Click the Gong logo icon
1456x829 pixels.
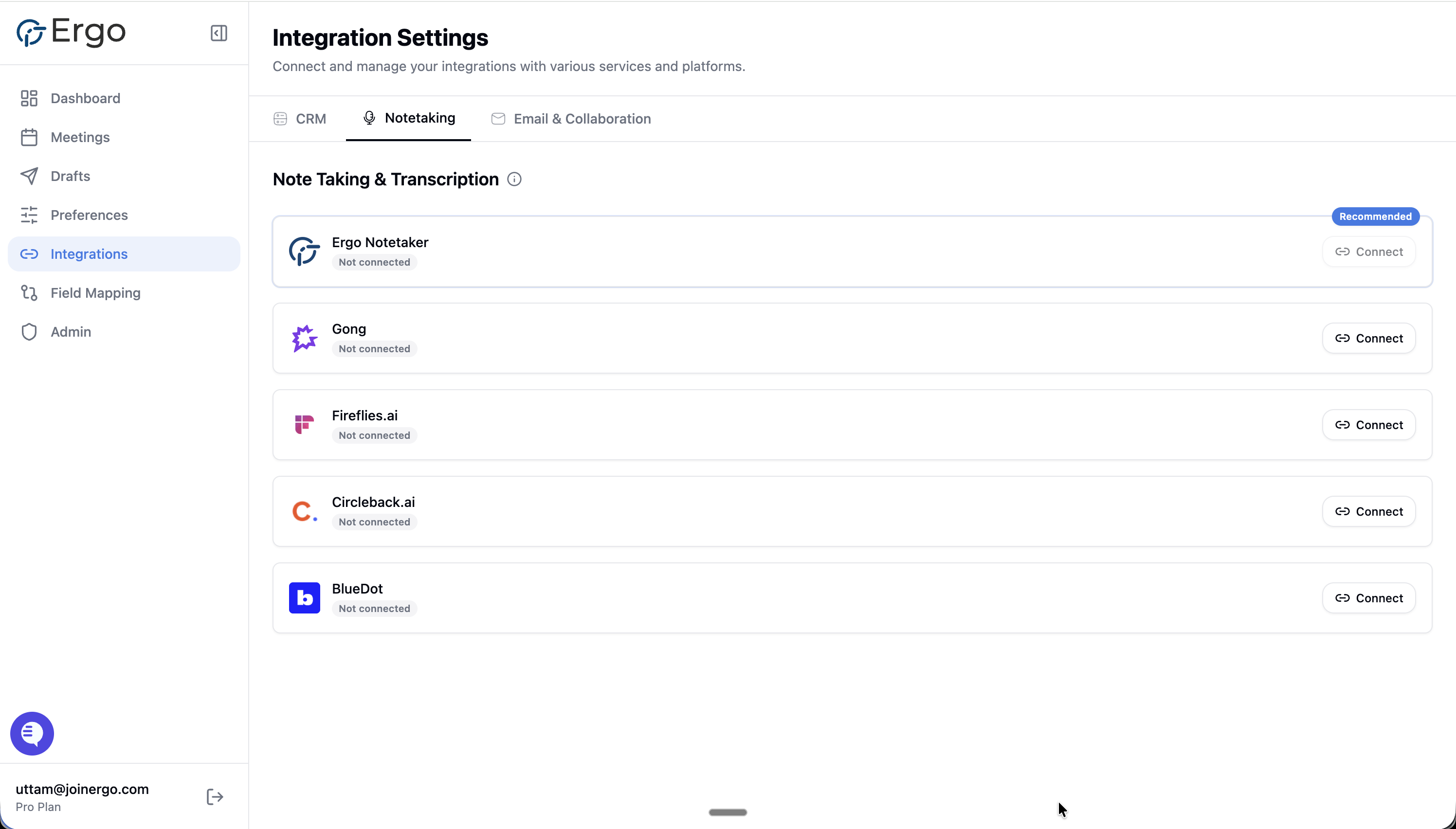304,339
